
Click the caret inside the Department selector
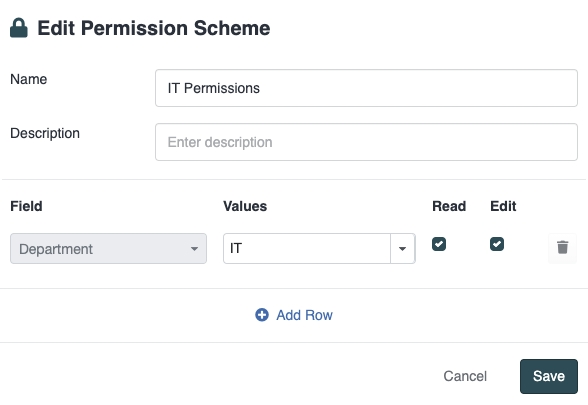pos(194,249)
